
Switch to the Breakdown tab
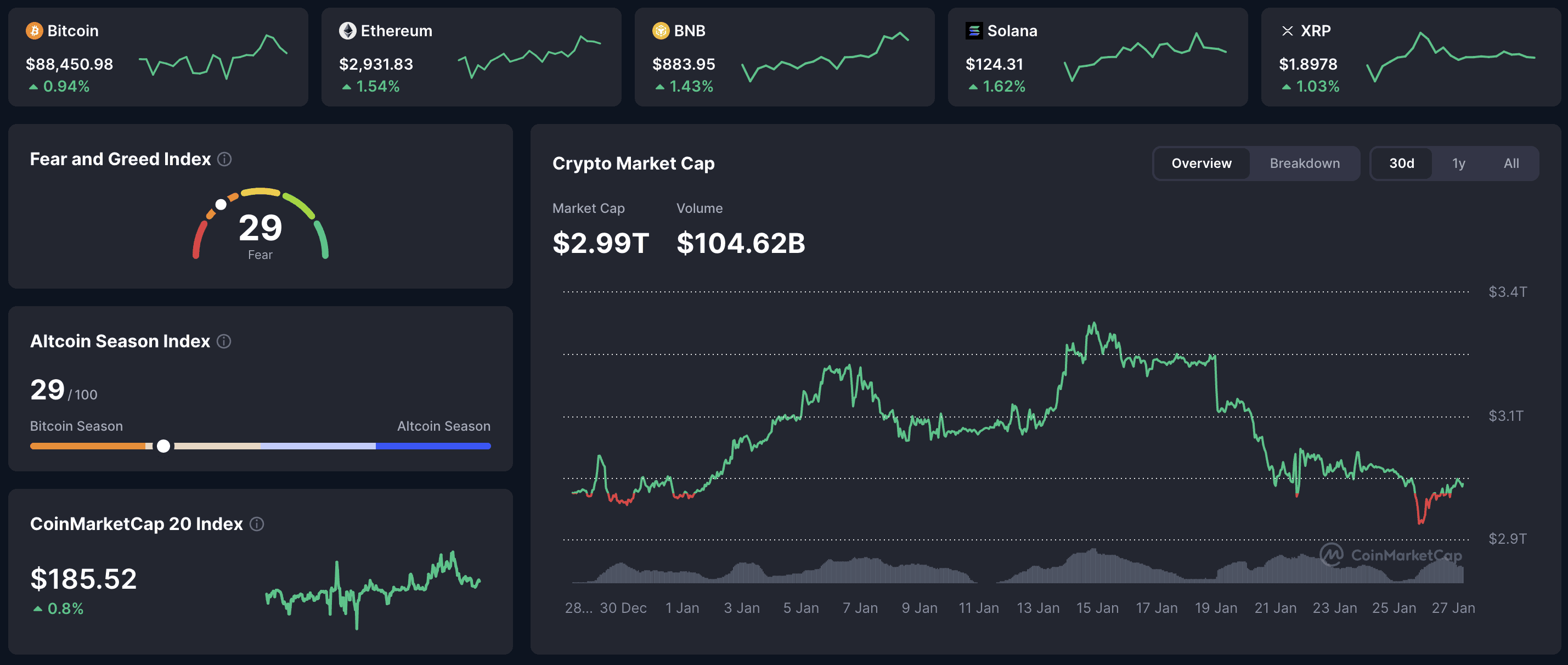[x=1305, y=163]
